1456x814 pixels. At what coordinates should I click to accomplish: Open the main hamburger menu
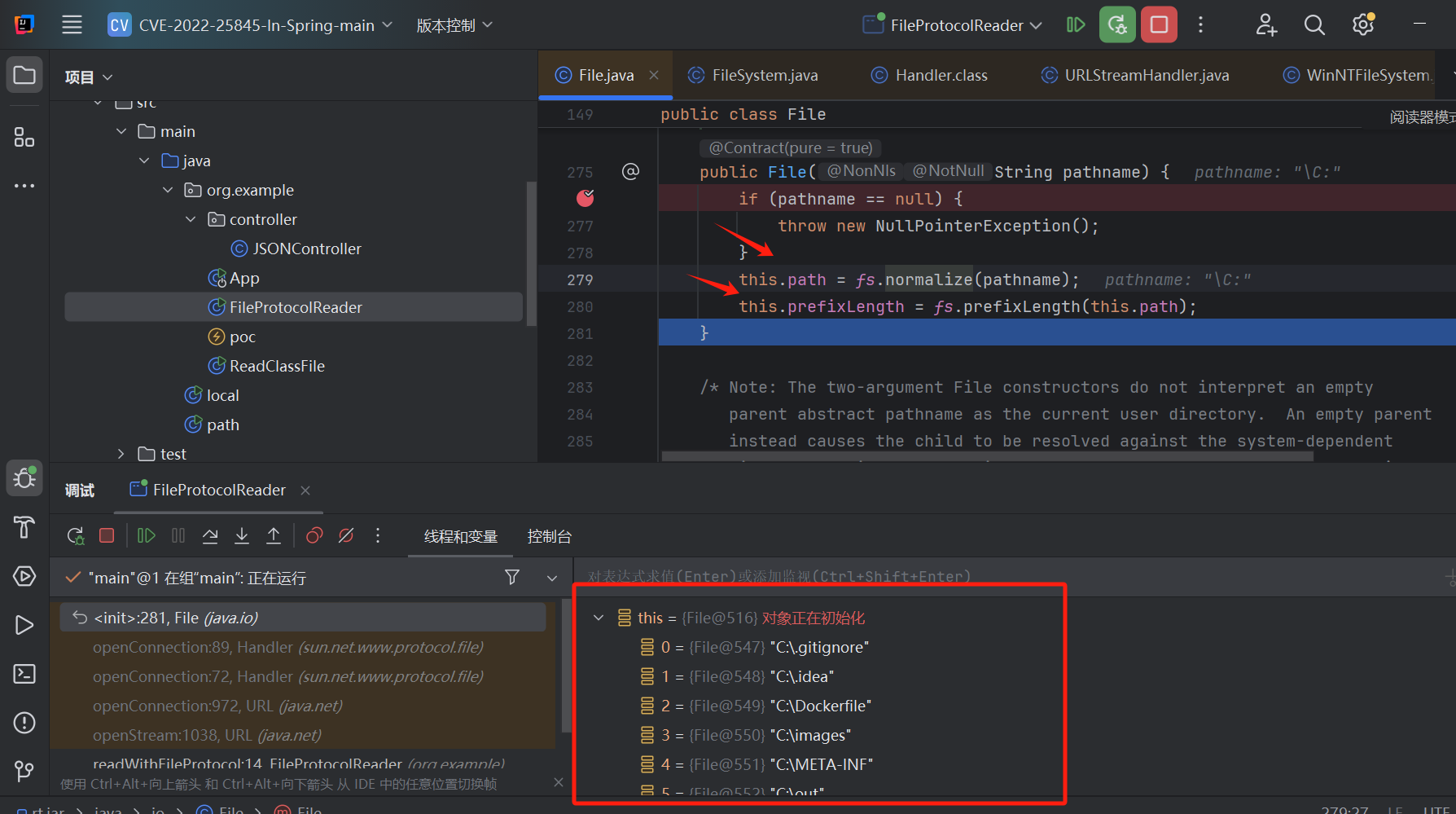click(72, 24)
